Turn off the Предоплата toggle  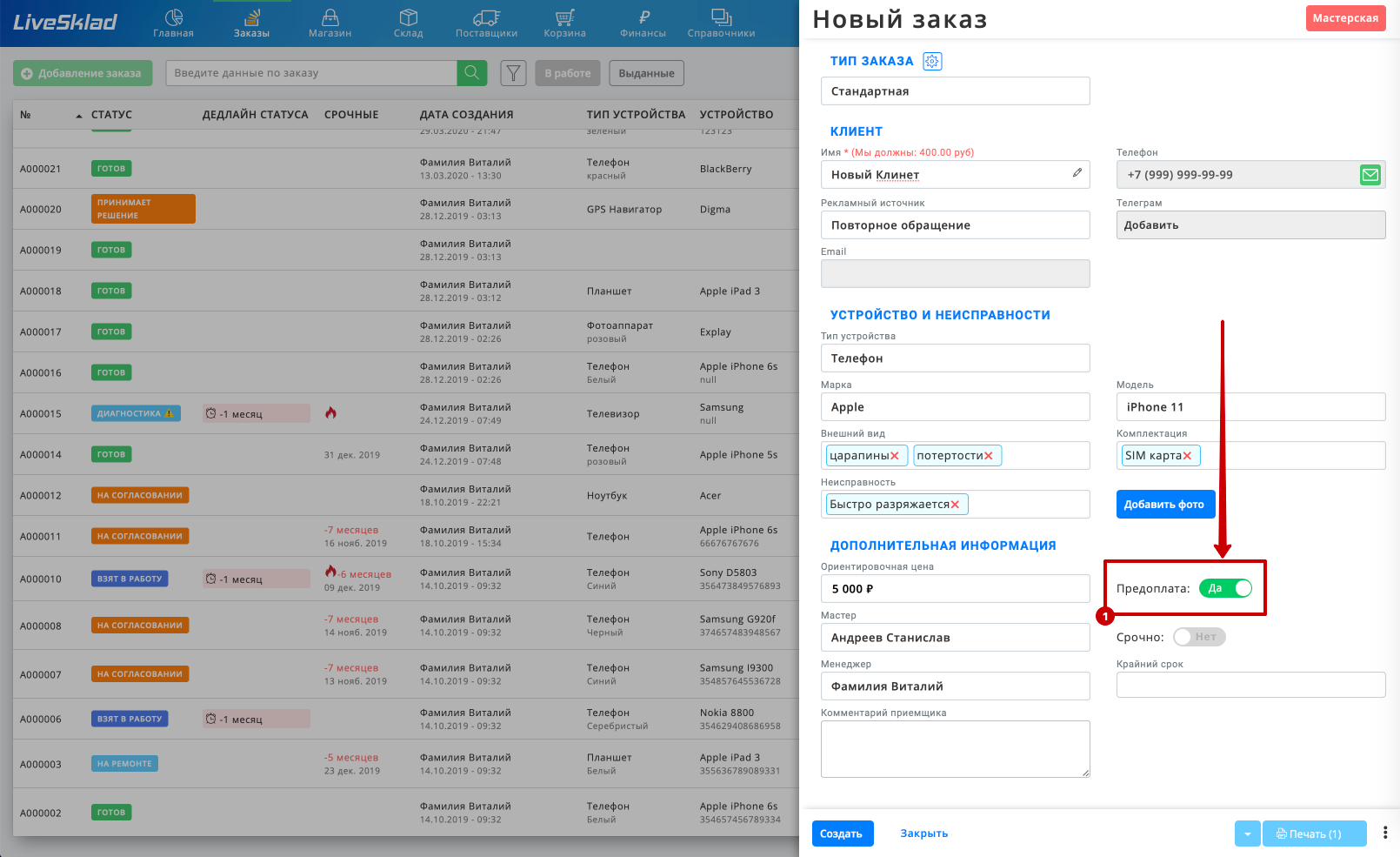tap(1226, 588)
